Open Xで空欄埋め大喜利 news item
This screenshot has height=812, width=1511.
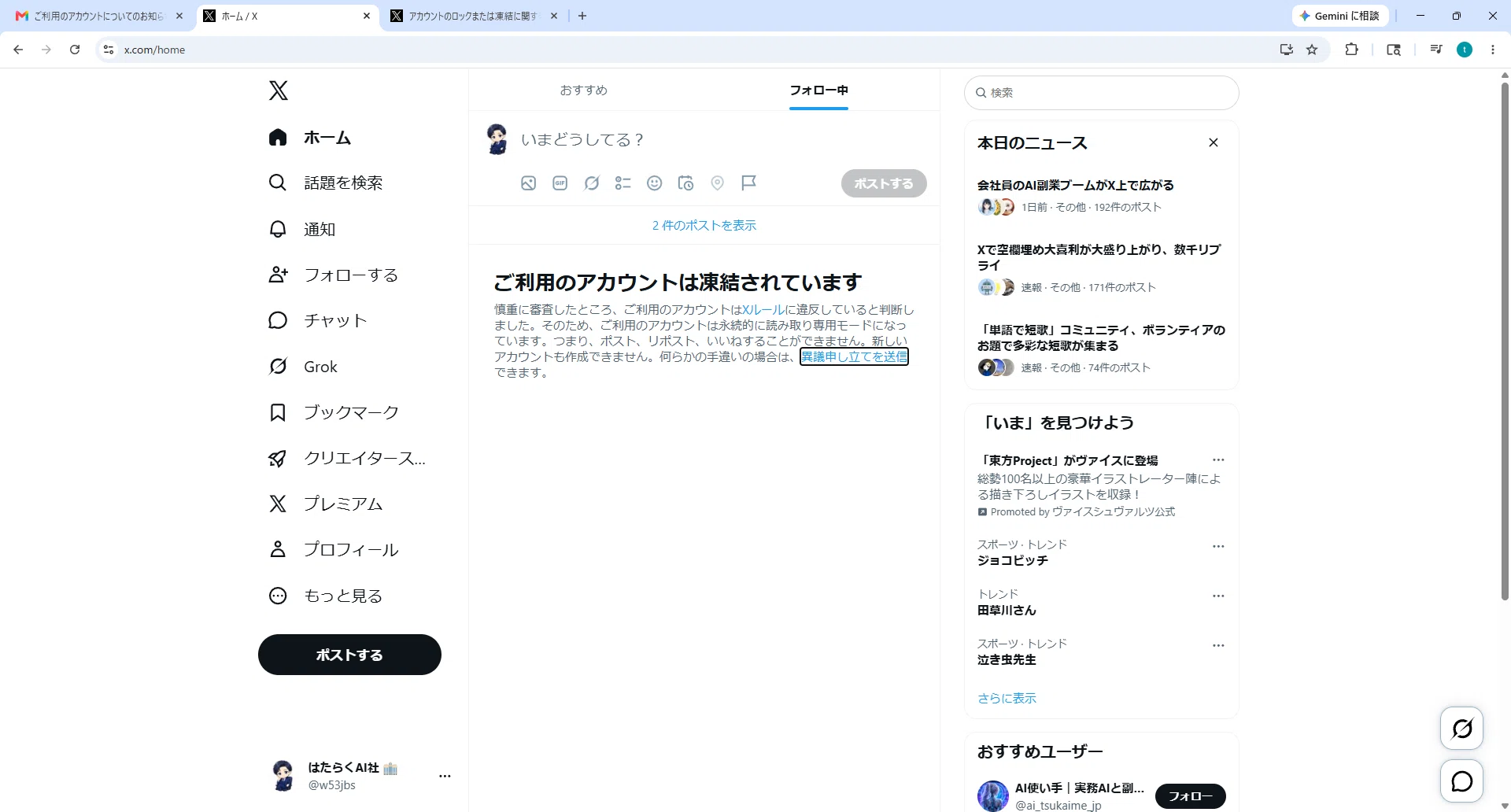(1101, 268)
